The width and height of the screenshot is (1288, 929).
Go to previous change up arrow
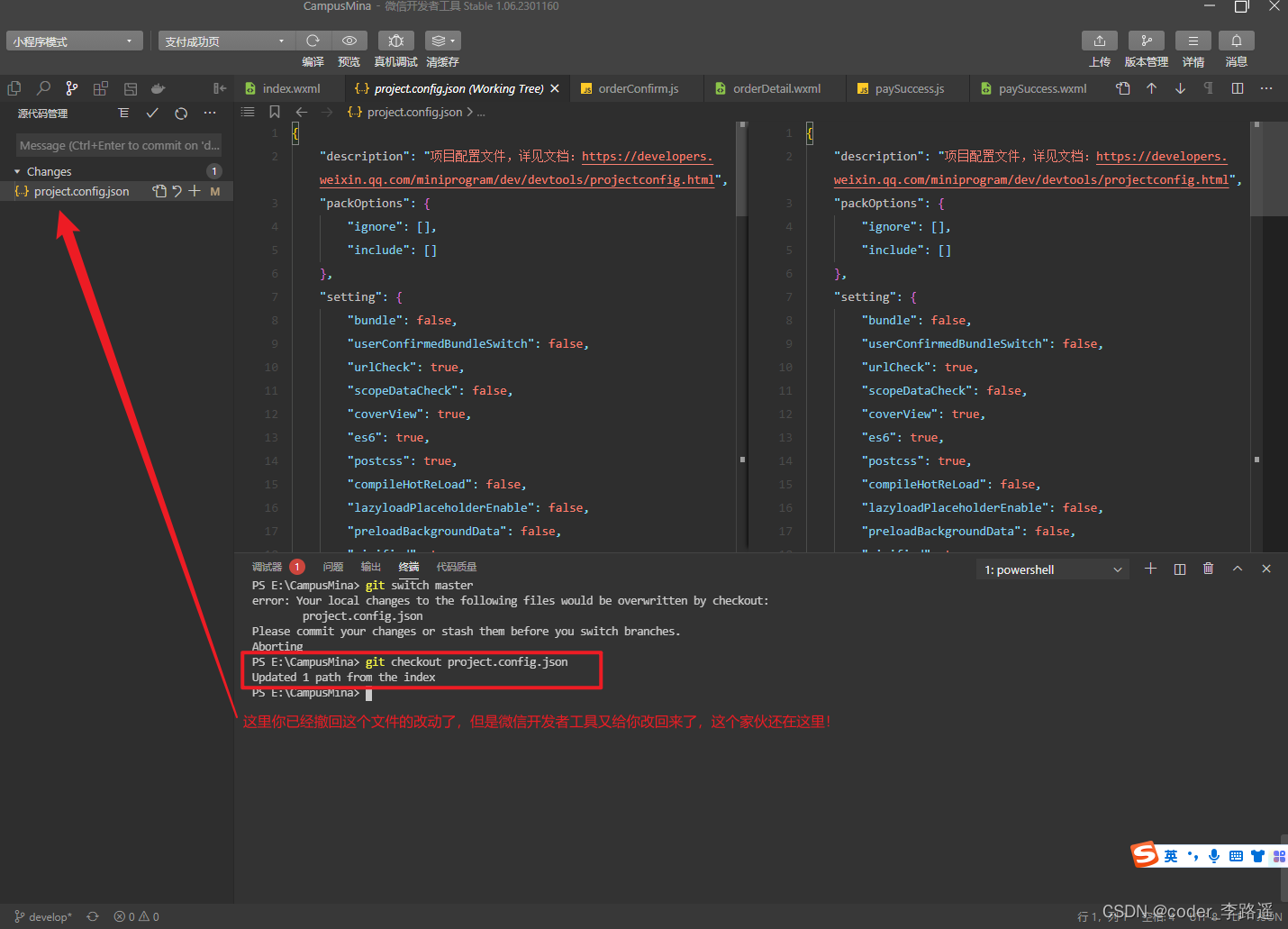[1151, 88]
